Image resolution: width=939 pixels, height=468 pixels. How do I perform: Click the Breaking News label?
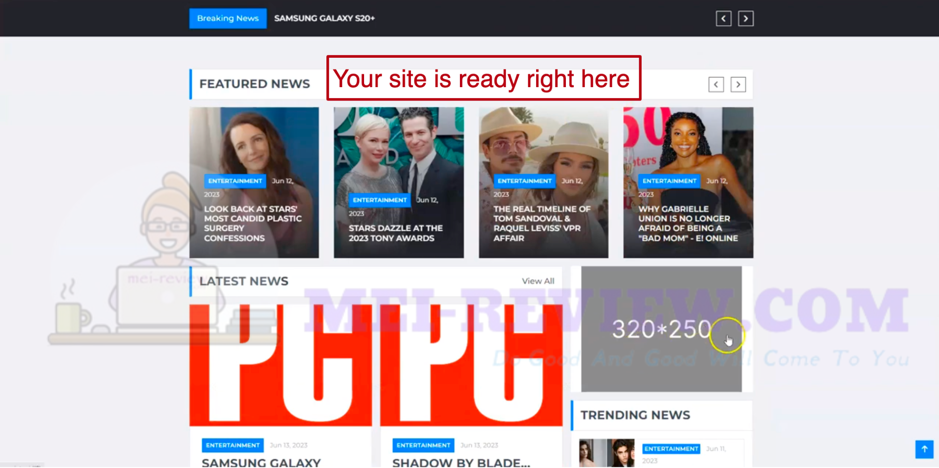(x=228, y=19)
